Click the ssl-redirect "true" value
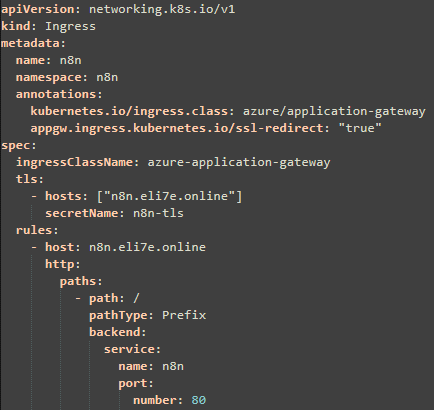This screenshot has height=410, width=434. coord(360,128)
